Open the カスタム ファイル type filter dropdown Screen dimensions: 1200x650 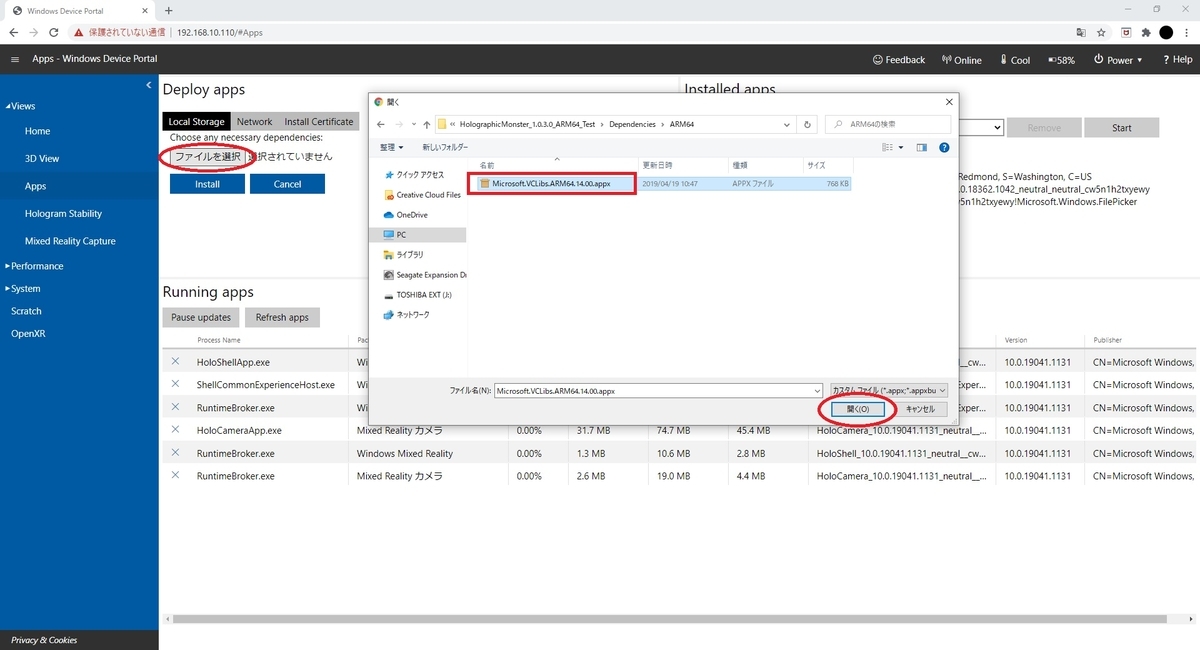coord(888,390)
